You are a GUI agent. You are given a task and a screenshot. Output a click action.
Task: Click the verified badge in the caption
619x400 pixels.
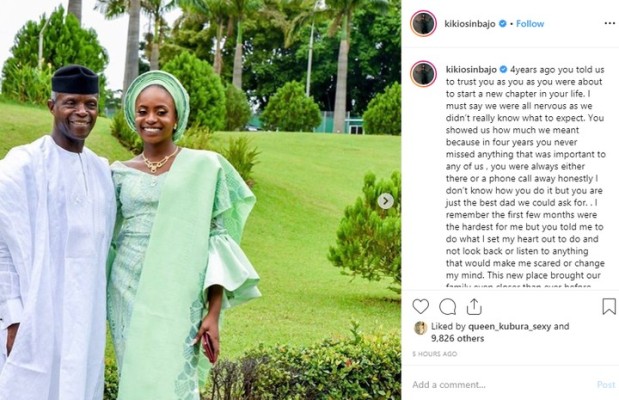503,69
